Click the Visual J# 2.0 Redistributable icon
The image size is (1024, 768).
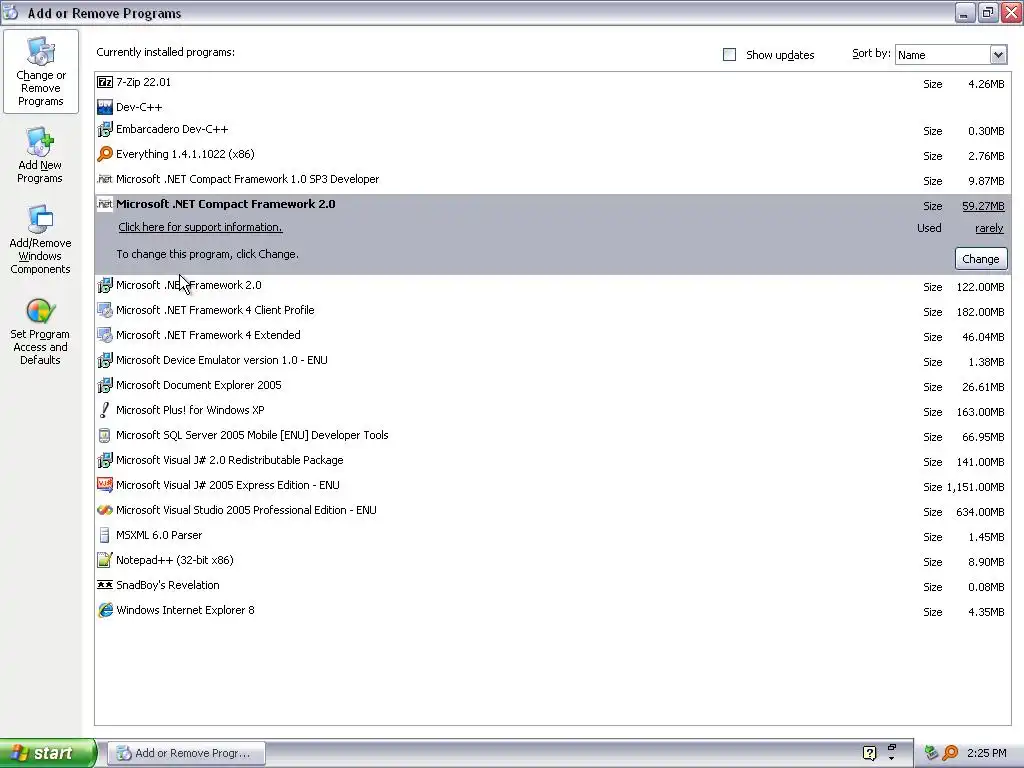[x=104, y=460]
